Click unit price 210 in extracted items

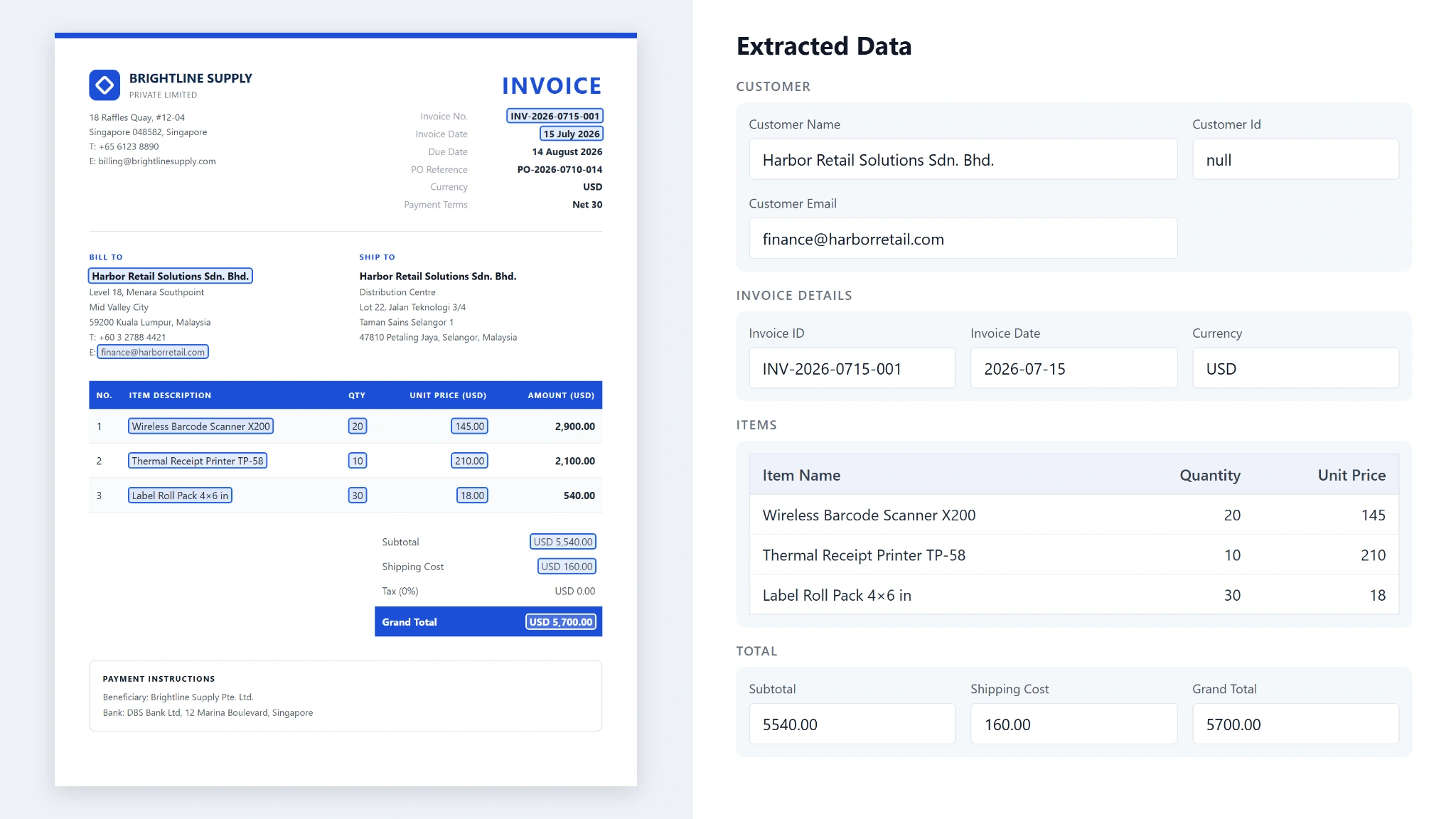pyautogui.click(x=1373, y=555)
